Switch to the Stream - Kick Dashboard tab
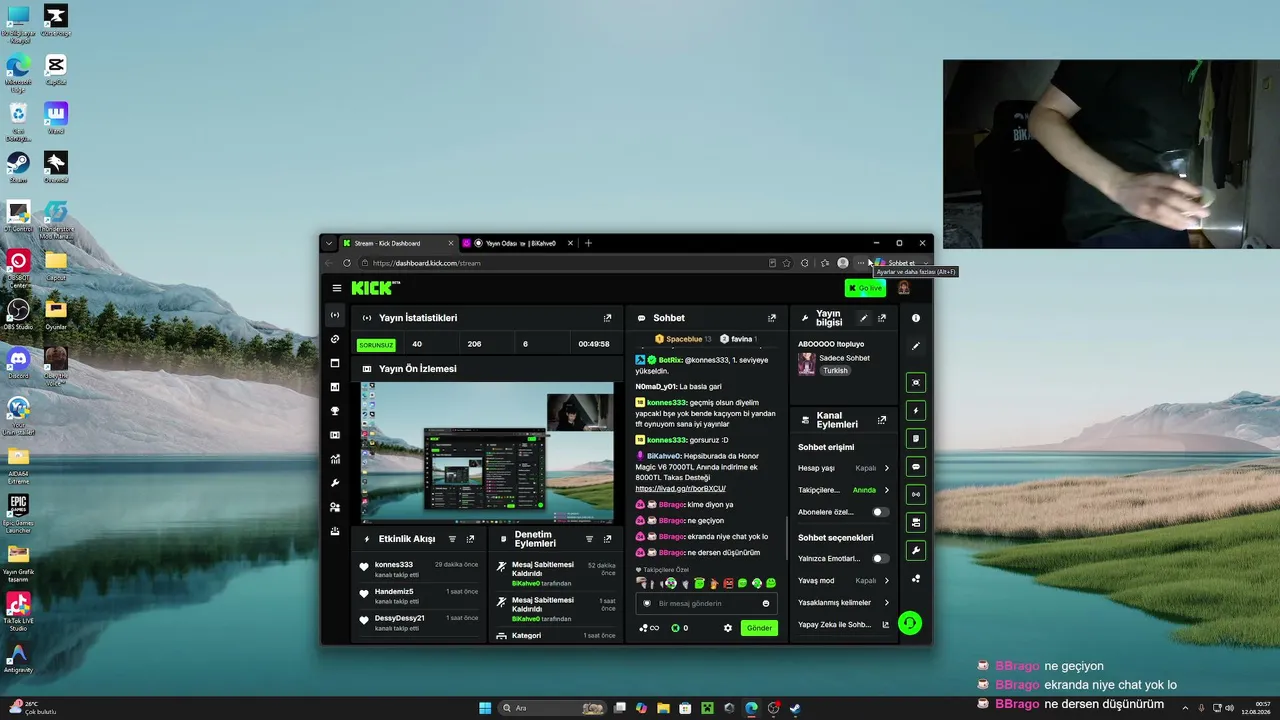The width and height of the screenshot is (1280, 720). pos(398,243)
